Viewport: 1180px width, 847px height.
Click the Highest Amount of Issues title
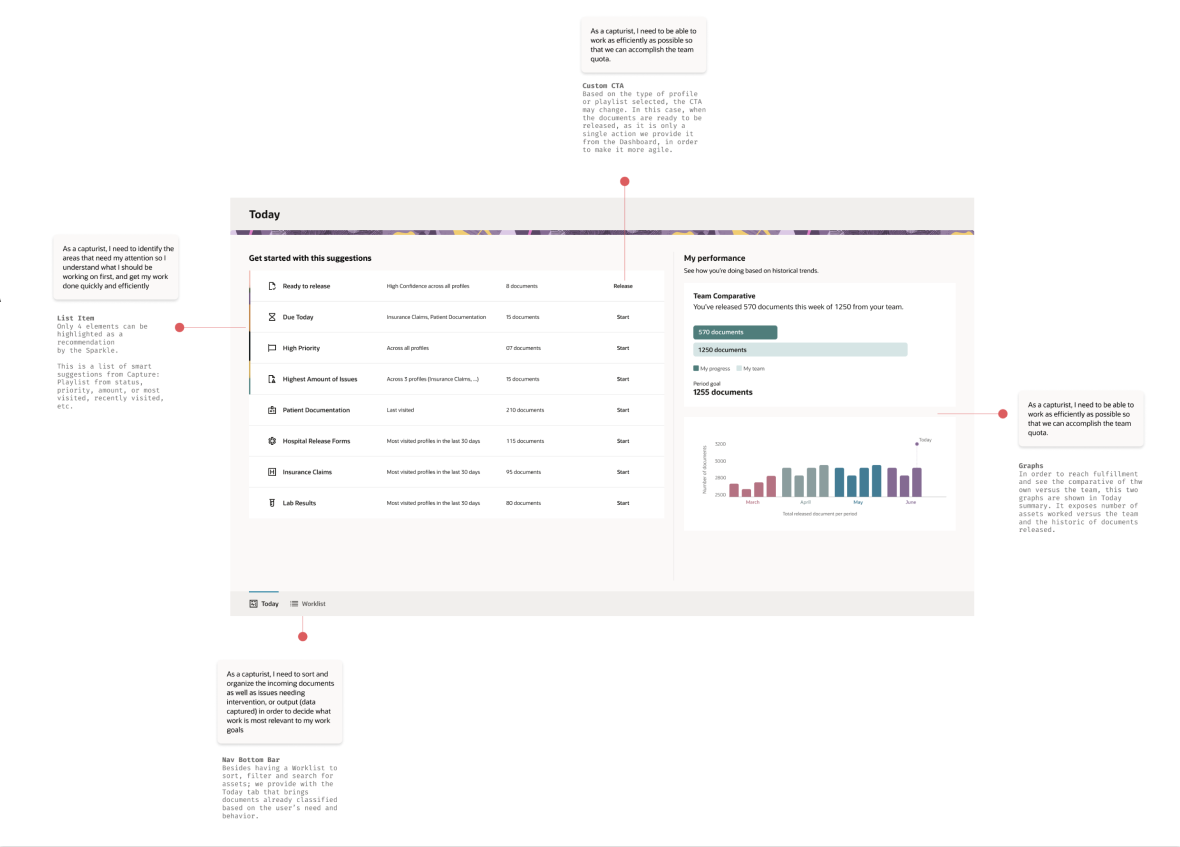(320, 379)
